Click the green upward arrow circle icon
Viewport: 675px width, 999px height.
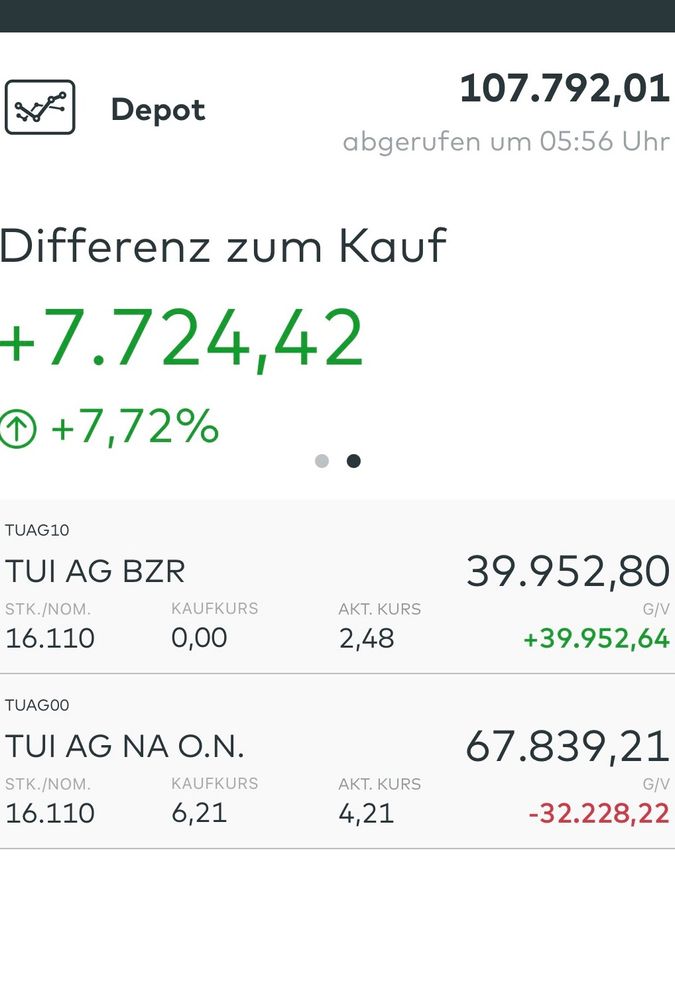(17, 428)
